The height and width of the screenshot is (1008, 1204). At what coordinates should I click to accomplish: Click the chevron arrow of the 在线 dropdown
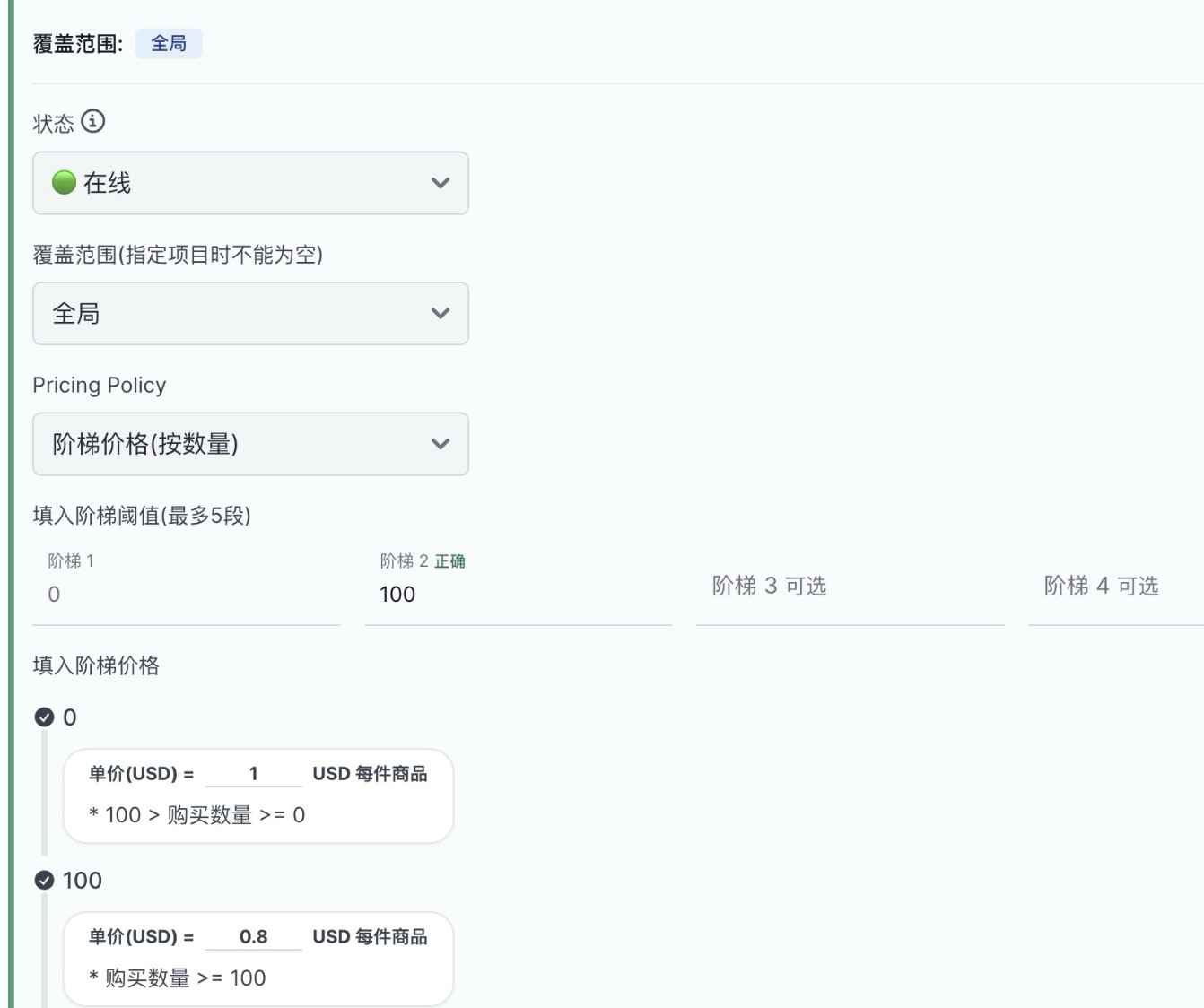click(441, 183)
